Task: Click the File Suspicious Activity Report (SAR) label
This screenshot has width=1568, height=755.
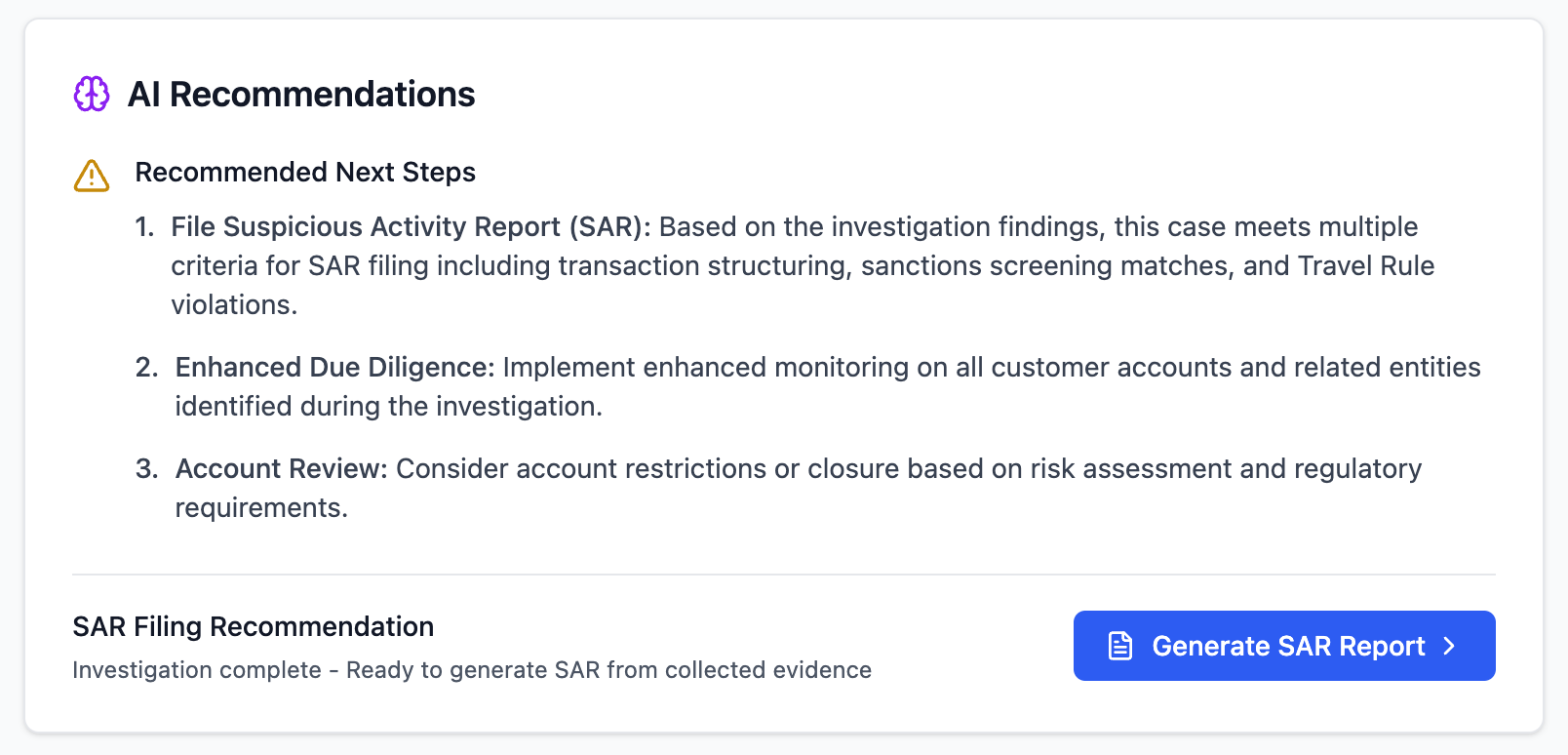Action: point(411,227)
